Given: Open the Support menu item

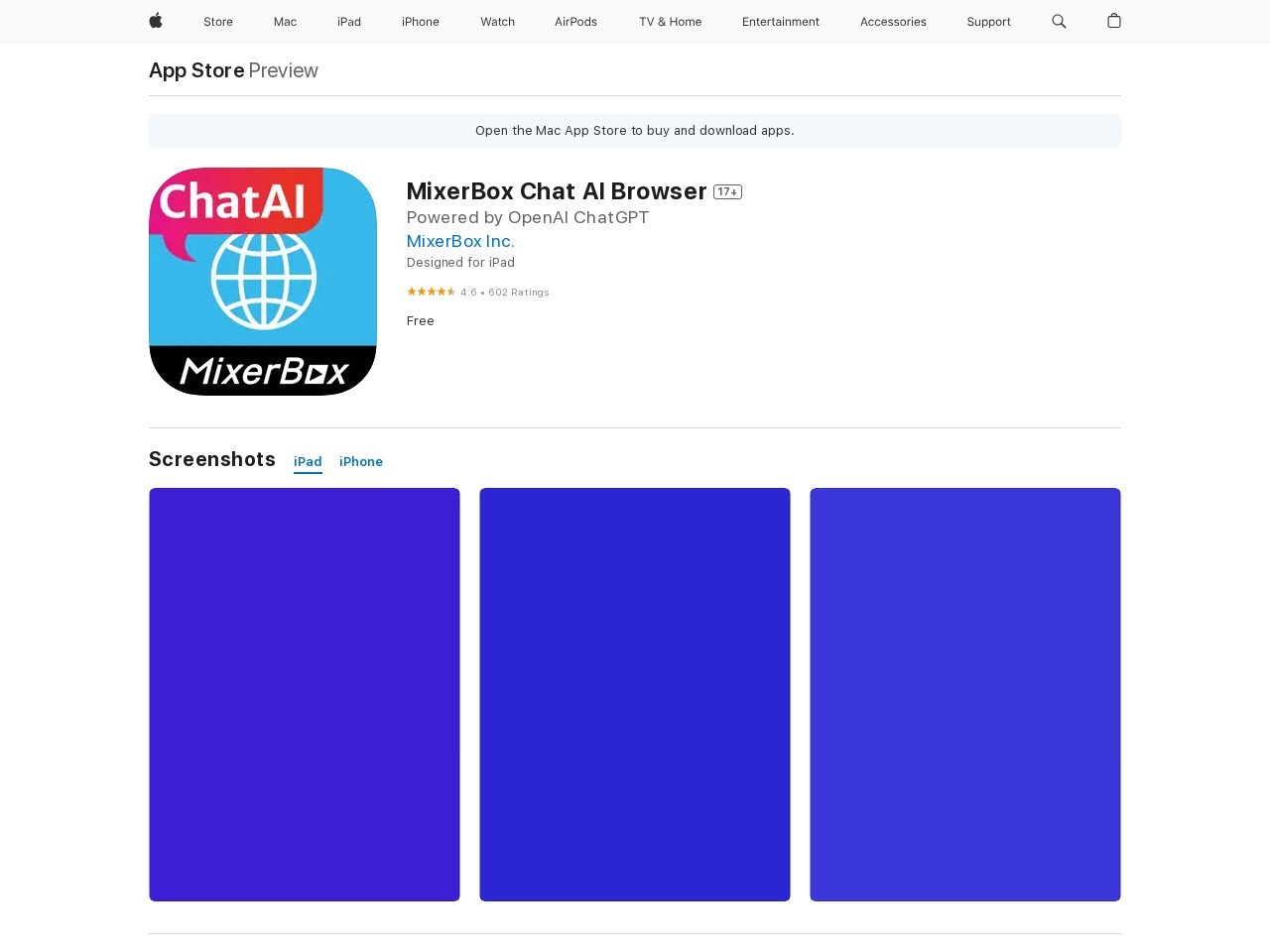Looking at the screenshot, I should tap(988, 21).
